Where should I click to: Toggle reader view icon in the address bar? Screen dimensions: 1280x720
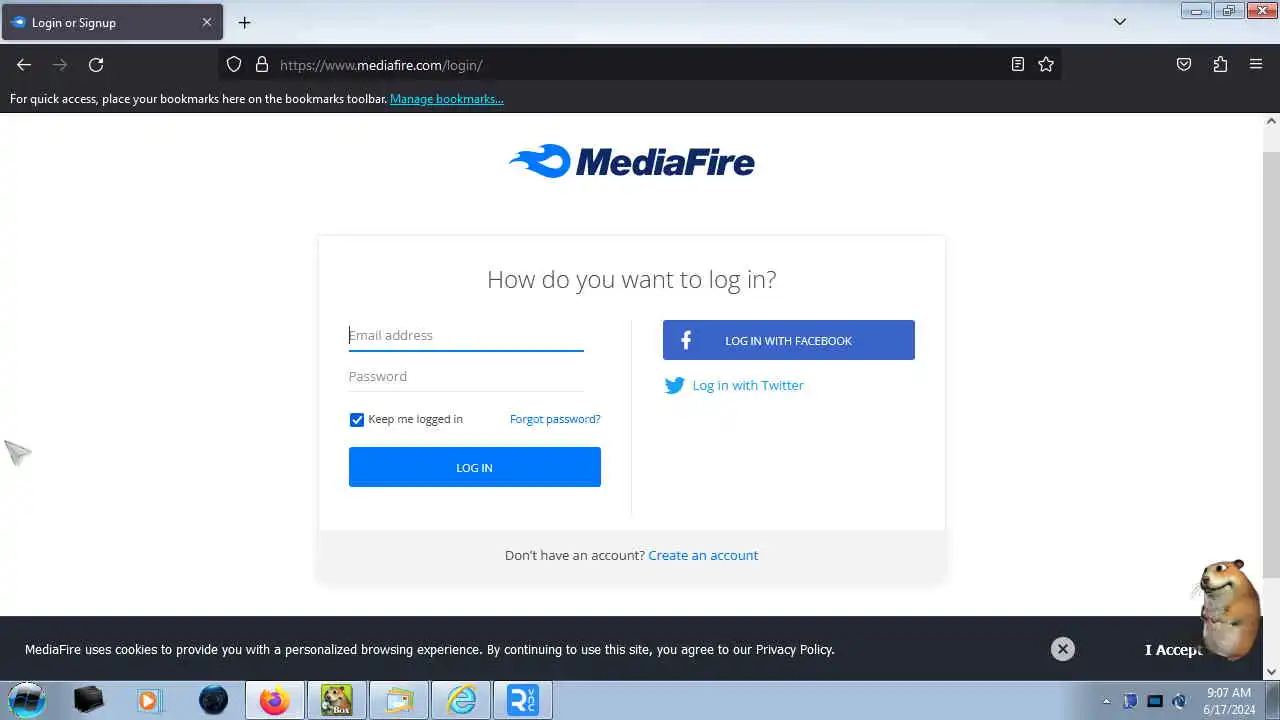tap(1018, 65)
